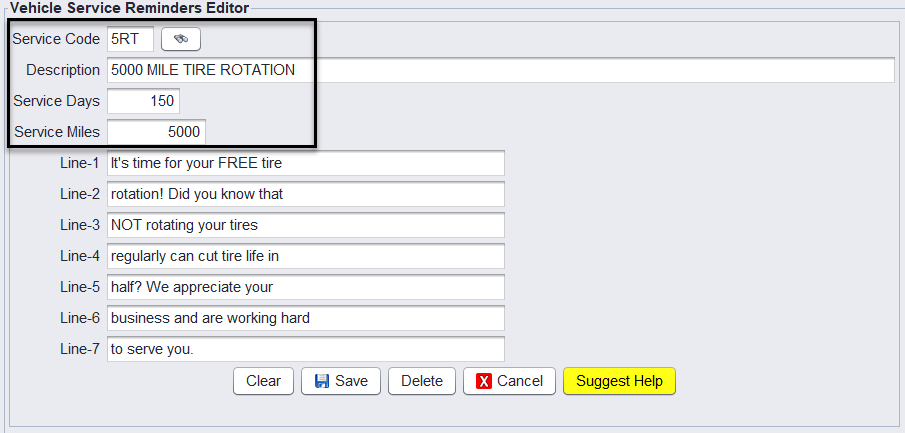Screen dimensions: 905x433
Task: Place cursor in Line-2 text field
Action: pyautogui.click(x=305, y=194)
